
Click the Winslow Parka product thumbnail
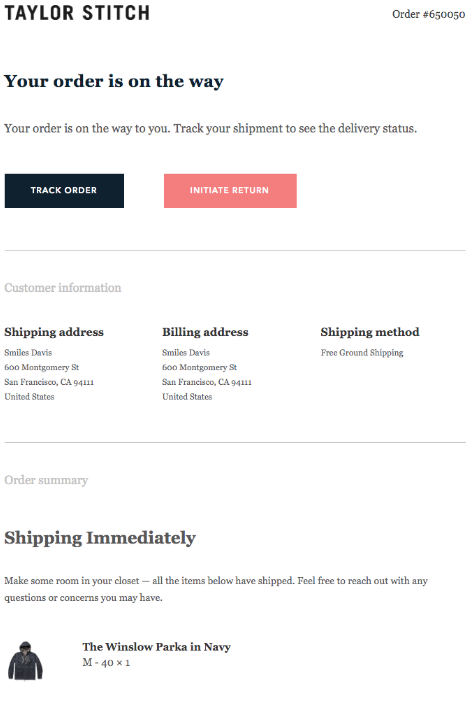(x=25, y=661)
